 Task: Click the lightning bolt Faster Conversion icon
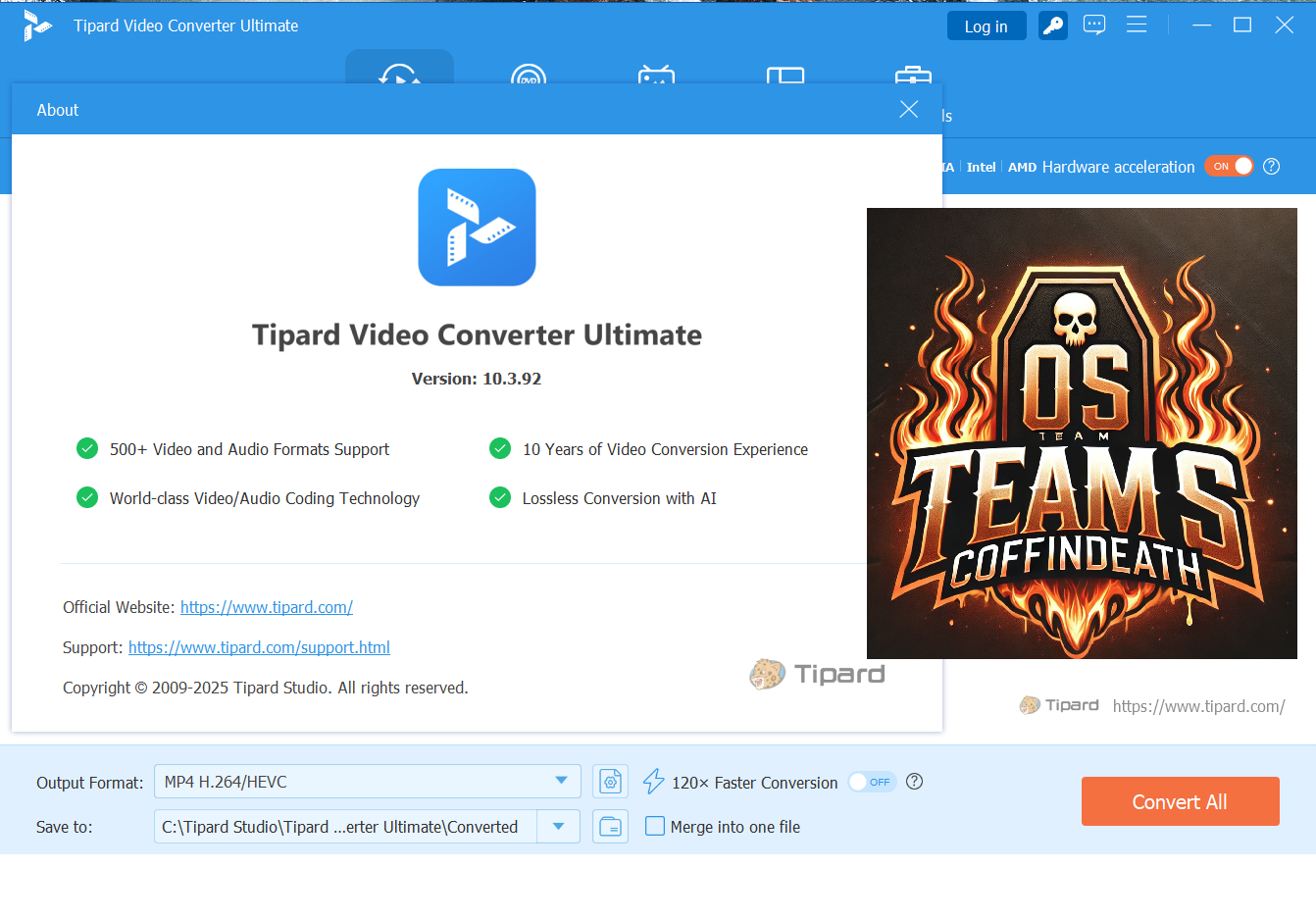[x=653, y=782]
